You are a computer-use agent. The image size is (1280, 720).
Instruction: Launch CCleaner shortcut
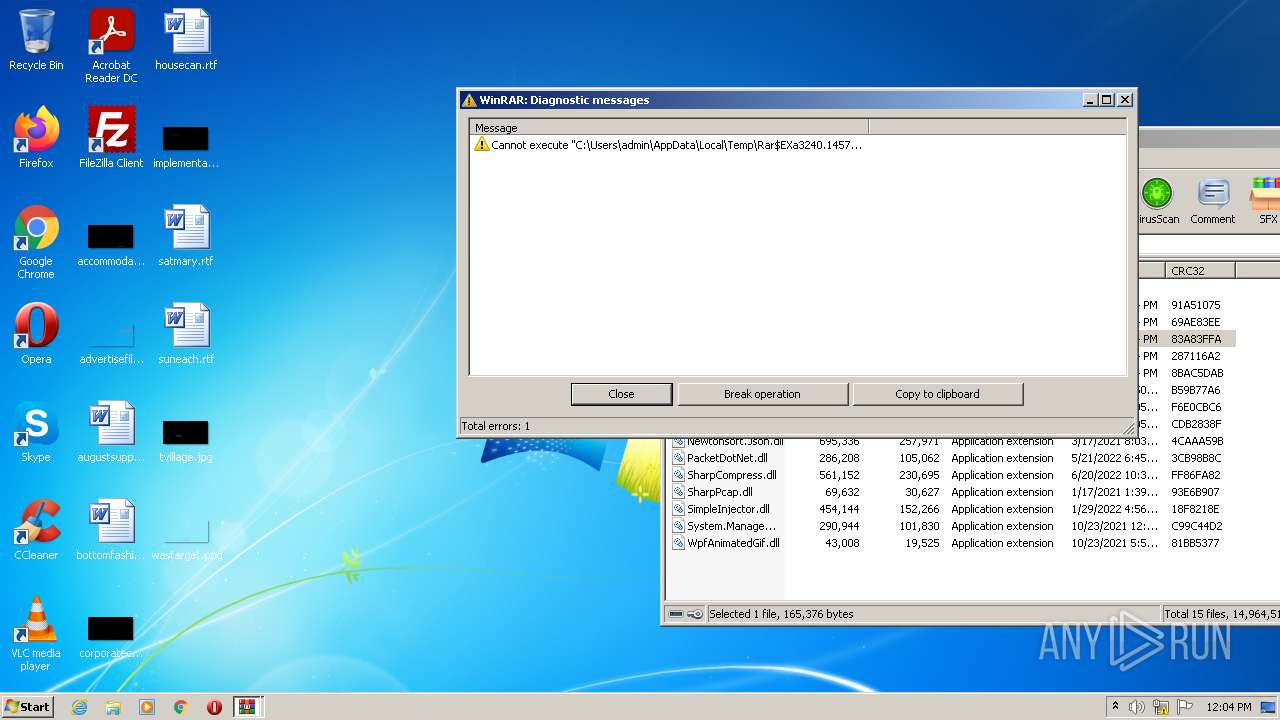(x=36, y=530)
